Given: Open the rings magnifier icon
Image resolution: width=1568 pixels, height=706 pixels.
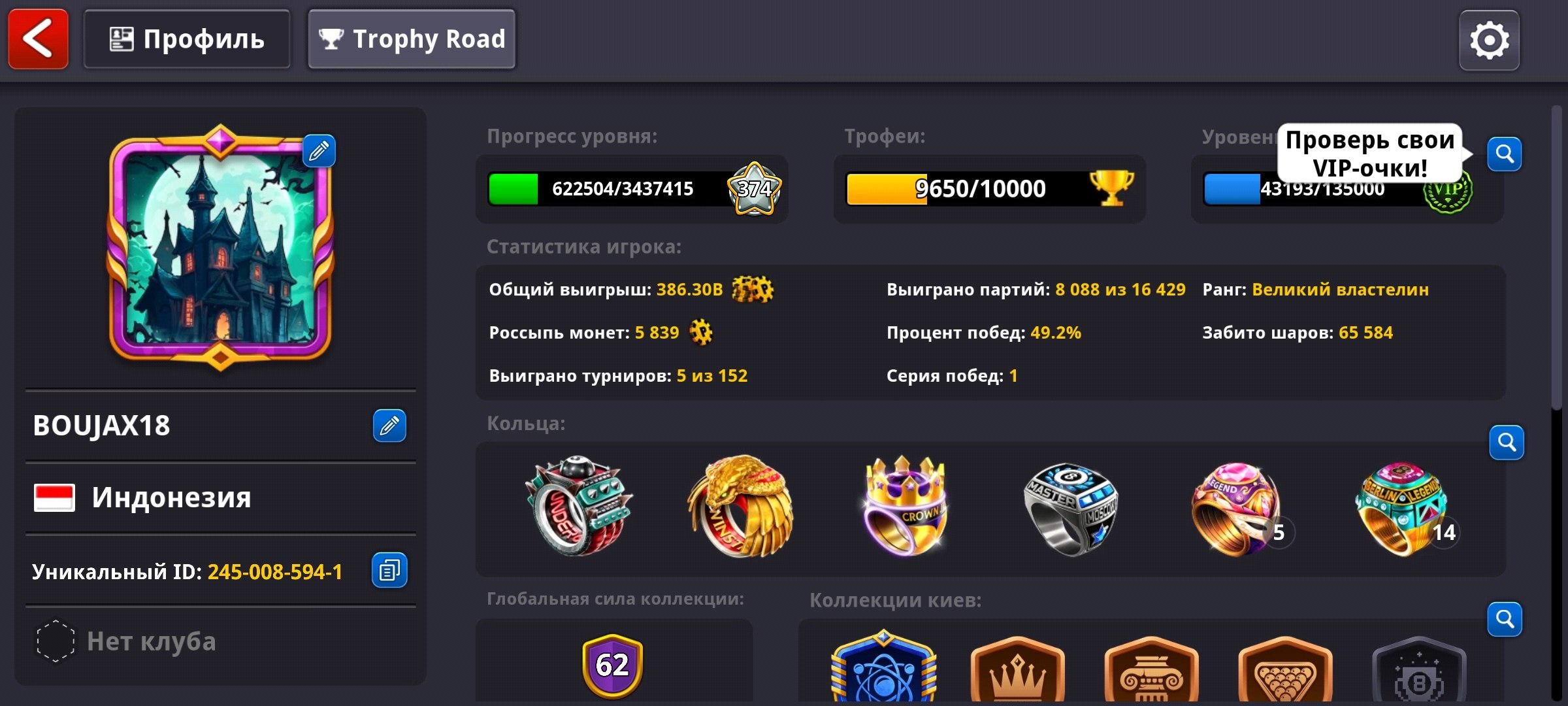Looking at the screenshot, I should [1507, 443].
